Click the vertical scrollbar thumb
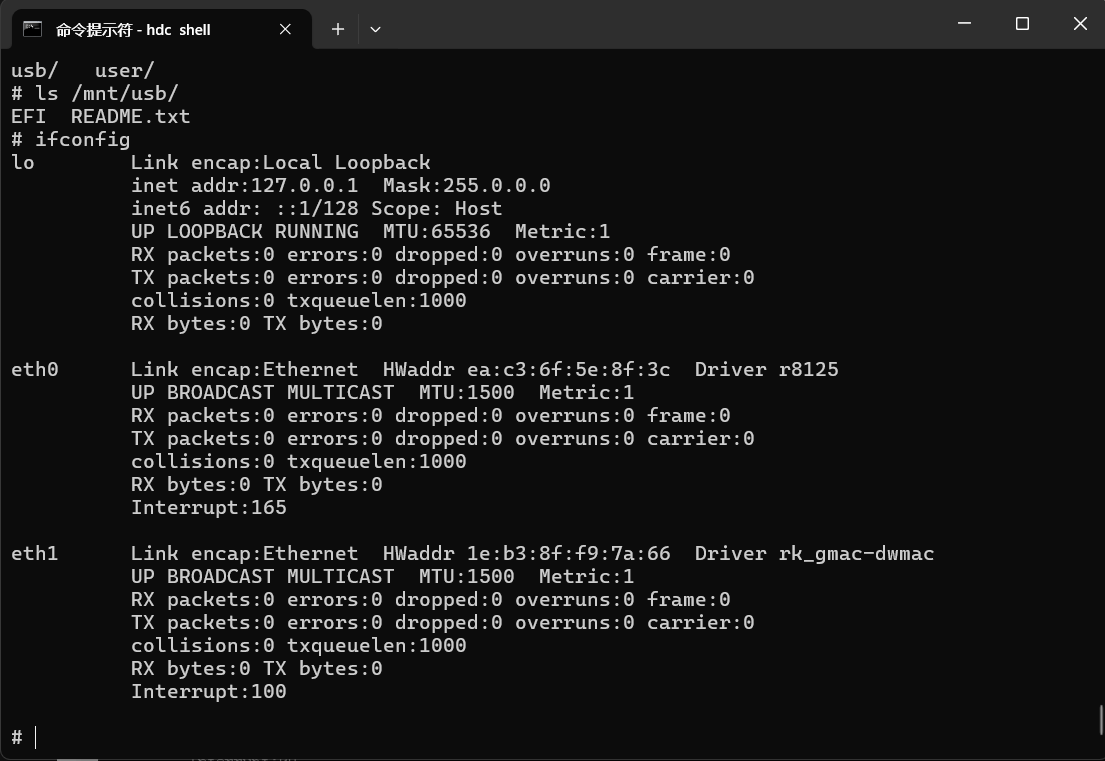Viewport: 1105px width, 761px height. 1100,720
